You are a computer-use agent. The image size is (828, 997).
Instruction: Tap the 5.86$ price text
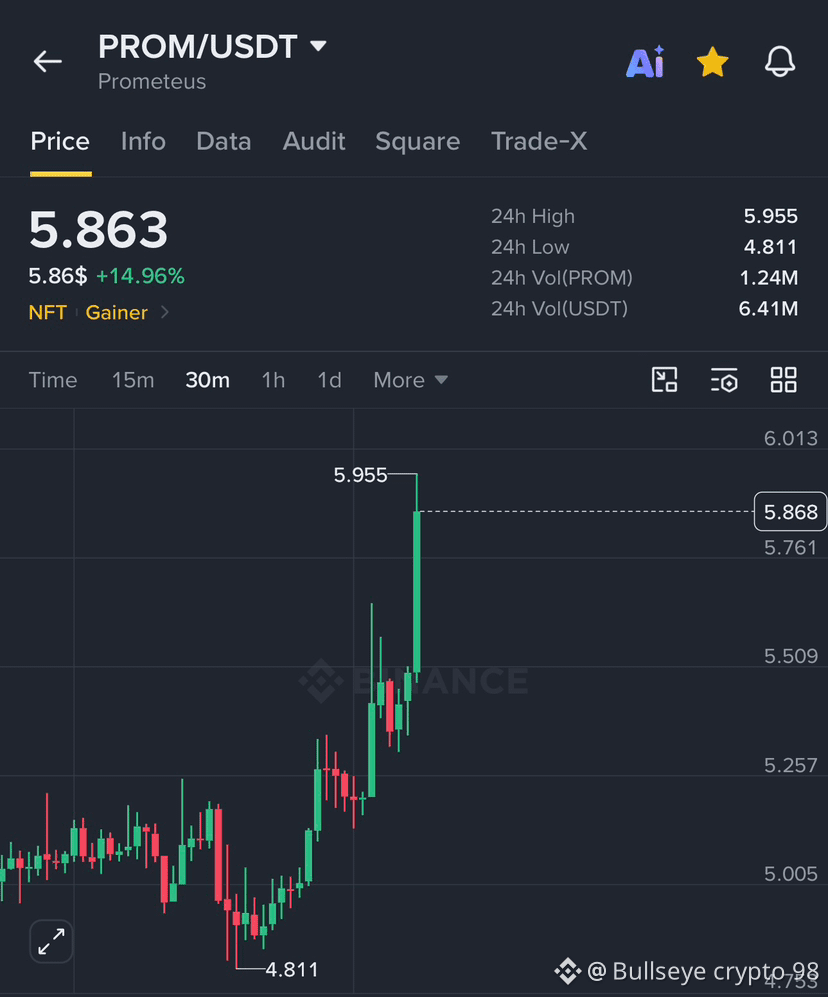click(x=58, y=276)
